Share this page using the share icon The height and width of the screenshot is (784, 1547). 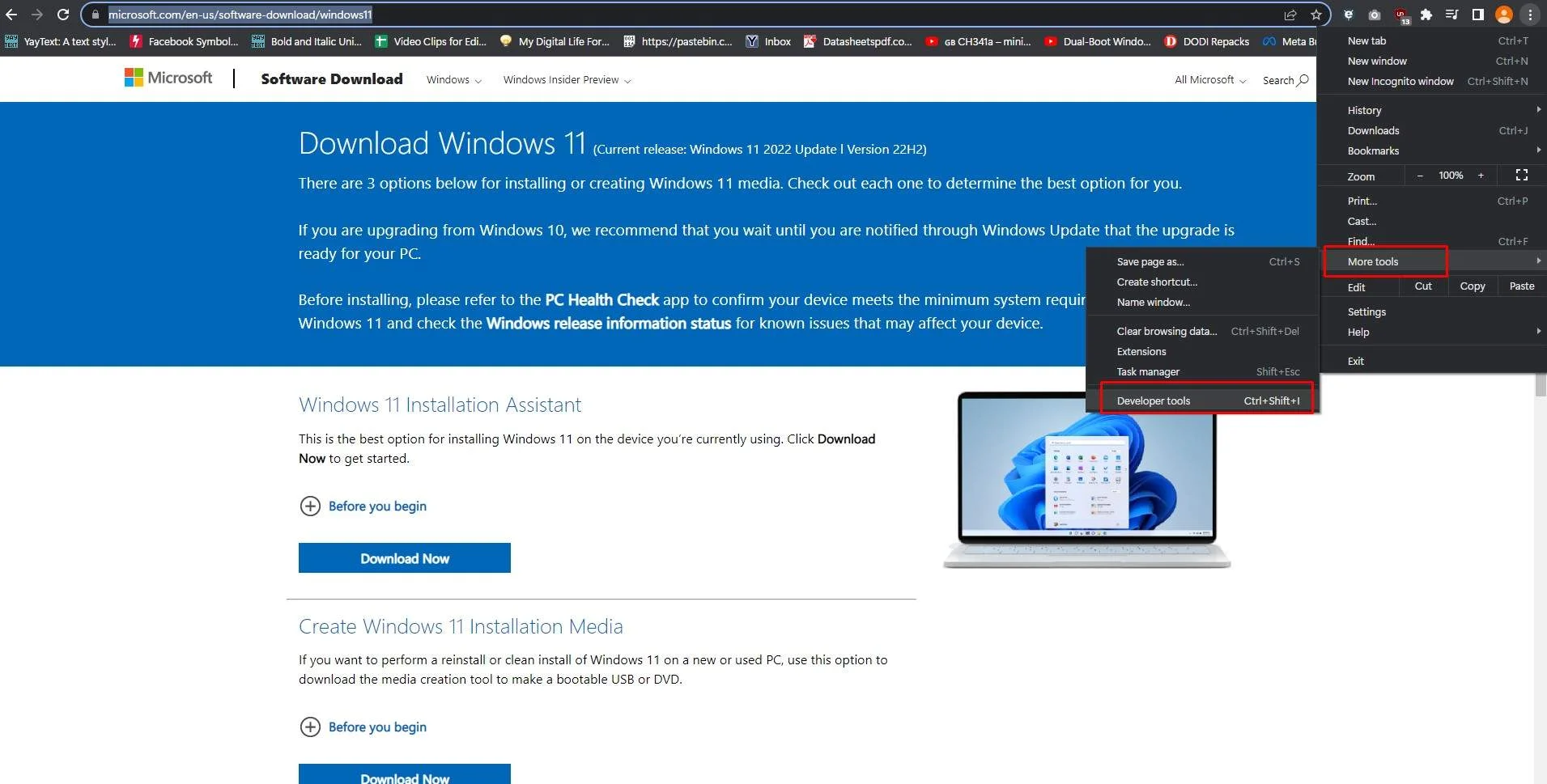1290,15
